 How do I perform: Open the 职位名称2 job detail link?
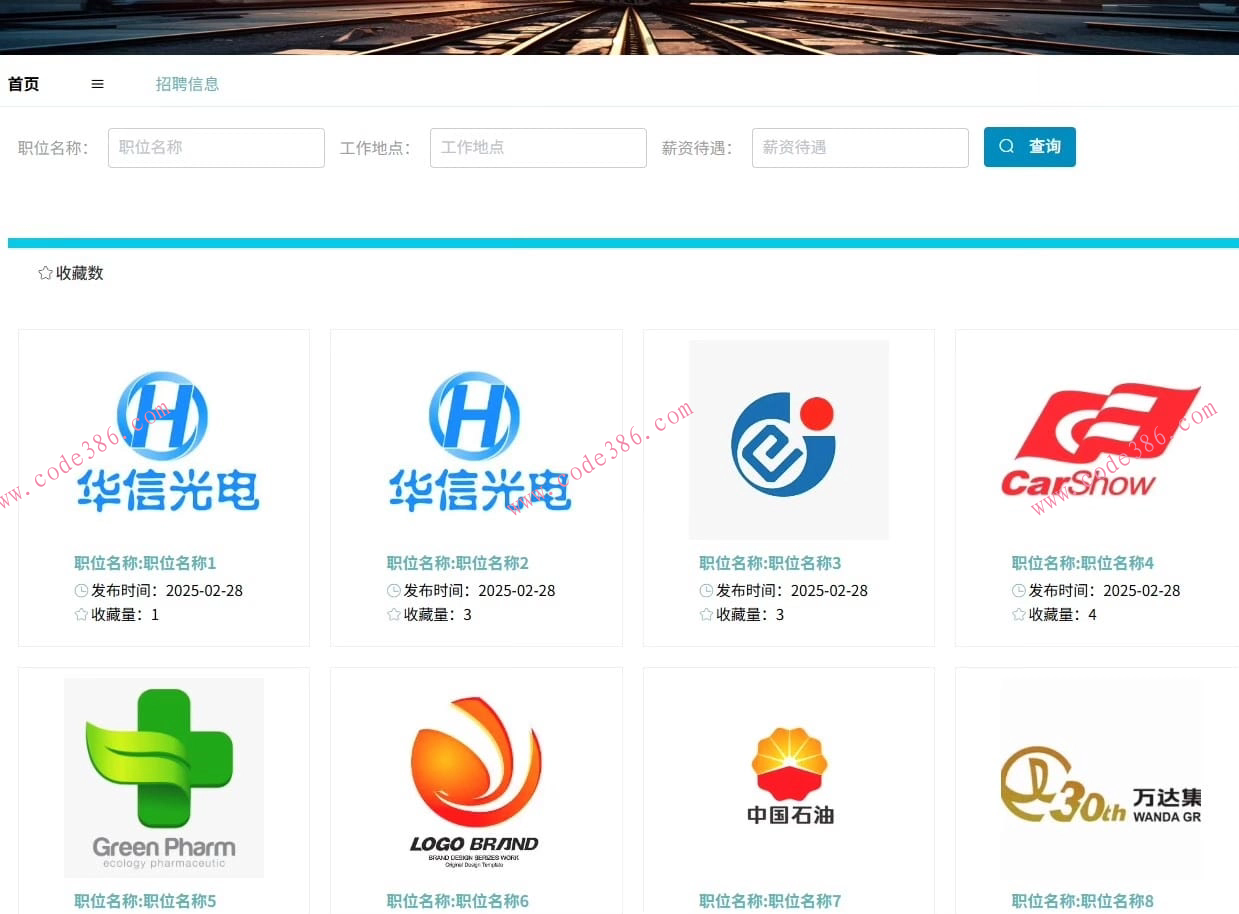[x=457, y=562]
